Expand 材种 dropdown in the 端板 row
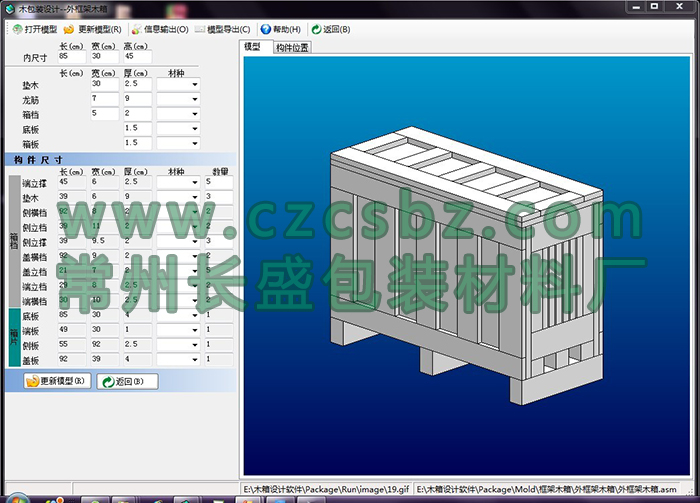700x503 pixels. [x=195, y=330]
